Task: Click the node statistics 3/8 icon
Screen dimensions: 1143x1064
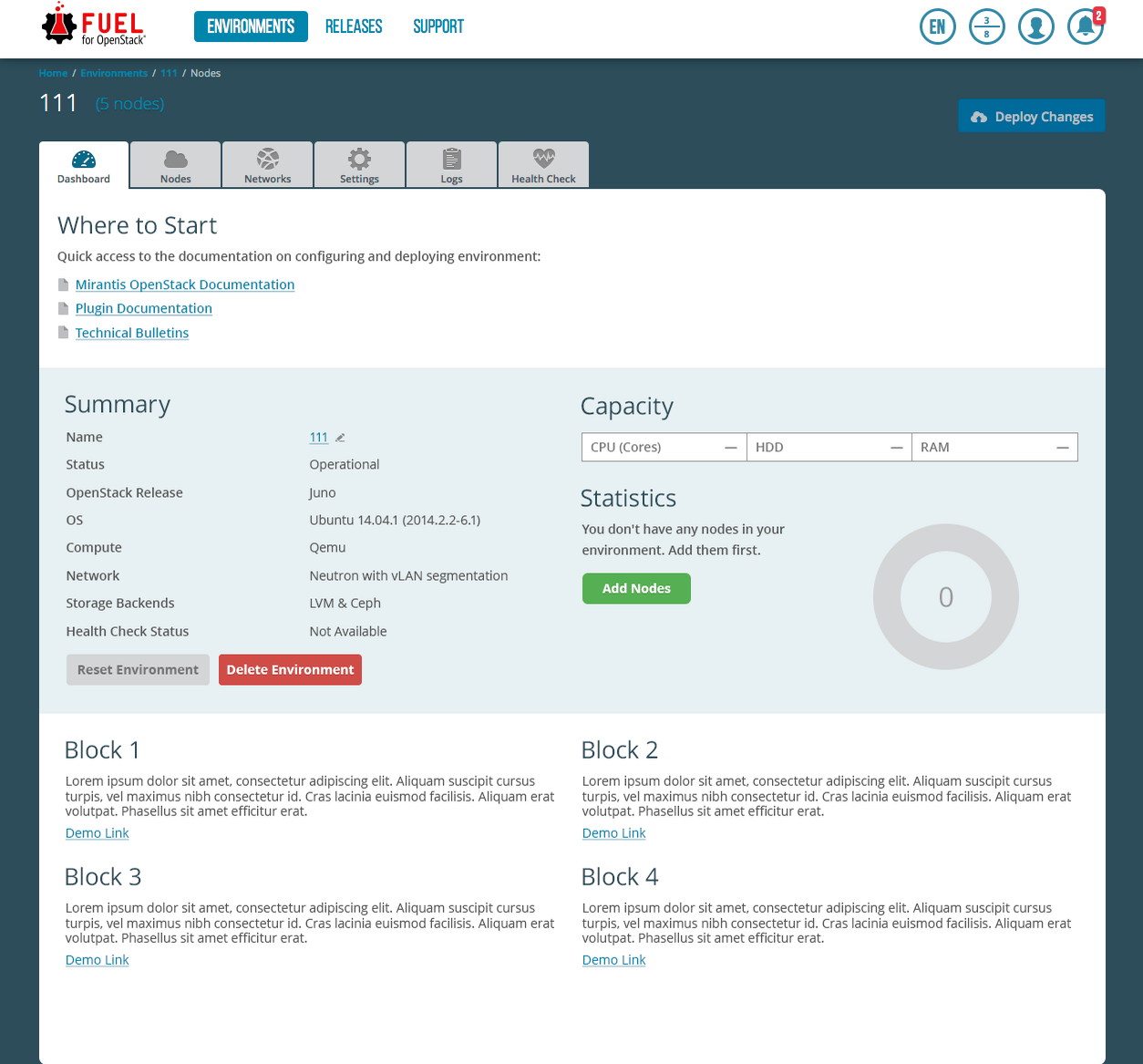Action: pos(987,26)
